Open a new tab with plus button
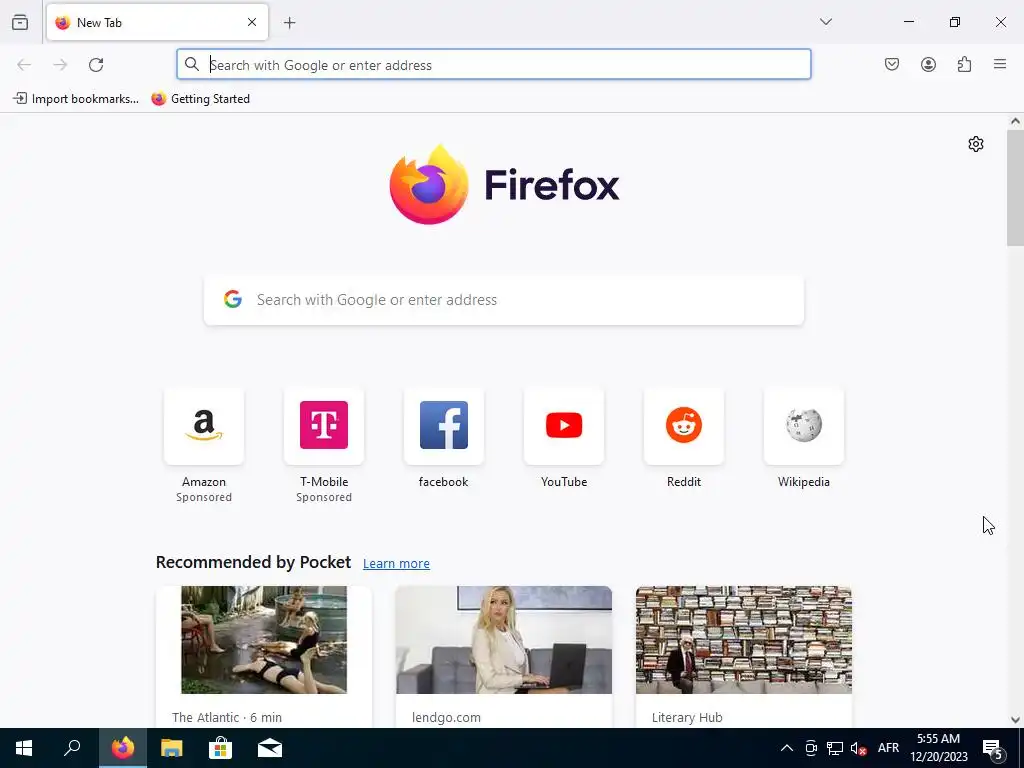The width and height of the screenshot is (1024, 768). tap(289, 23)
